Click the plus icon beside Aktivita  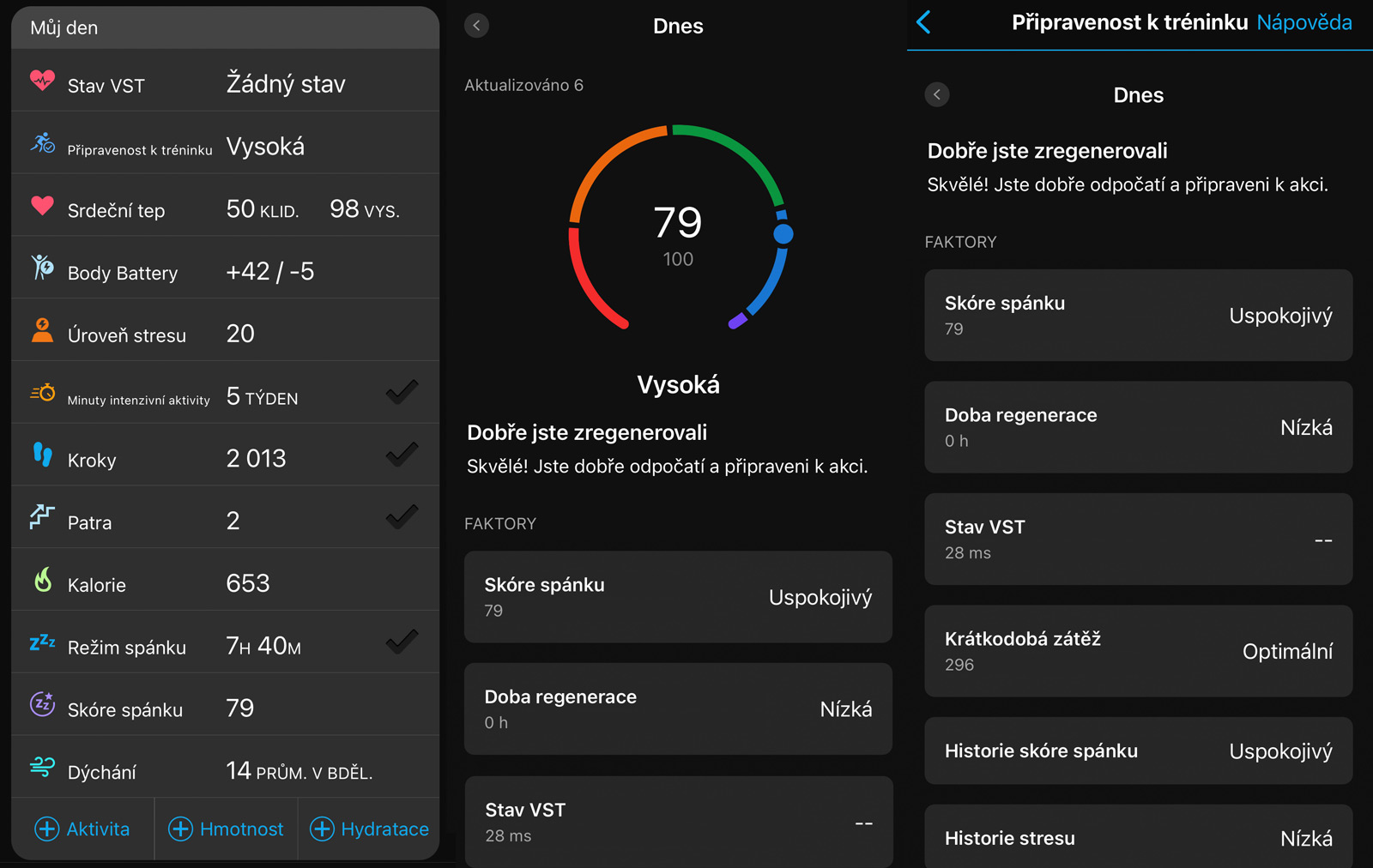(46, 829)
